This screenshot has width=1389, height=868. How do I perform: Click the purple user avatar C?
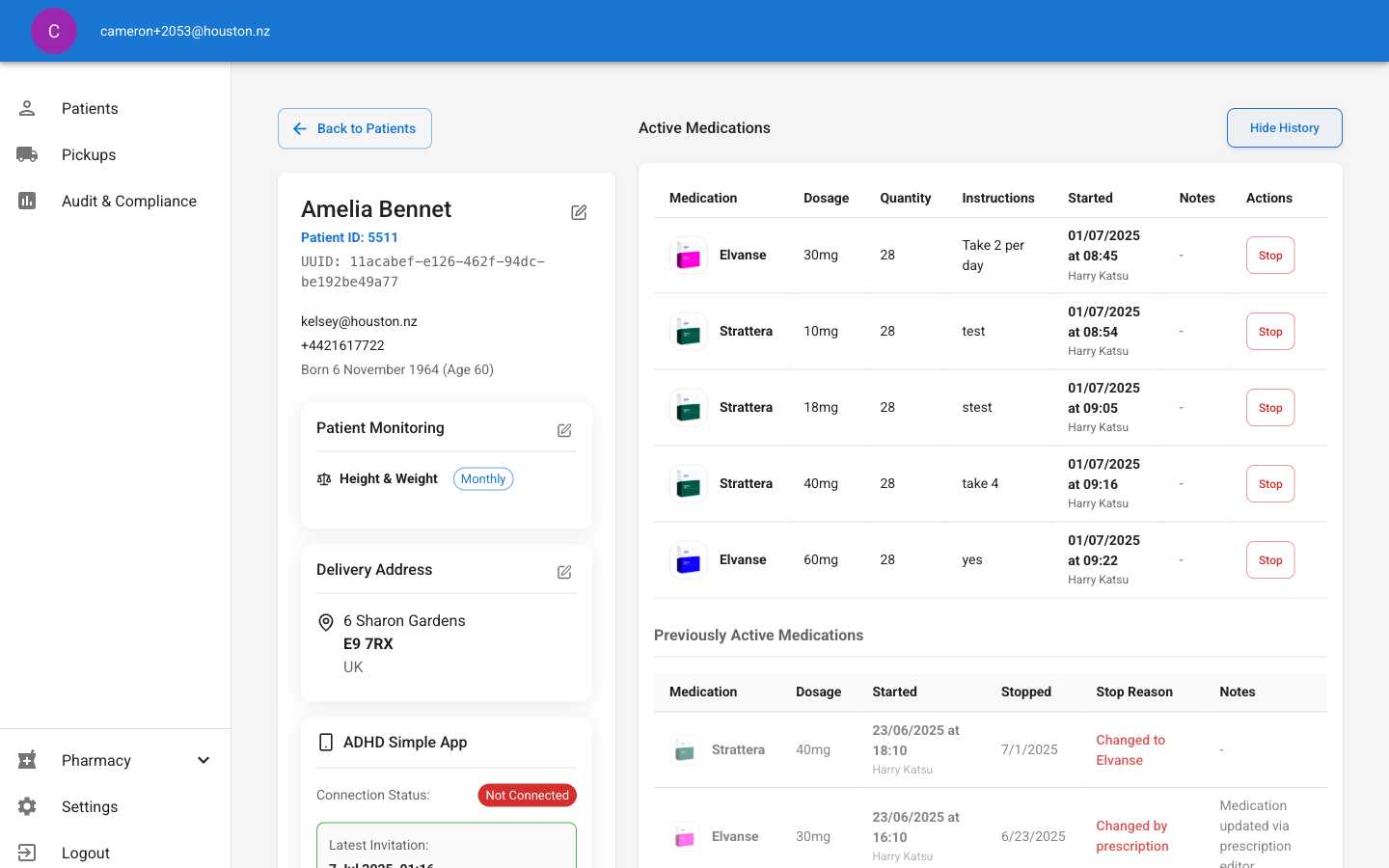[54, 31]
